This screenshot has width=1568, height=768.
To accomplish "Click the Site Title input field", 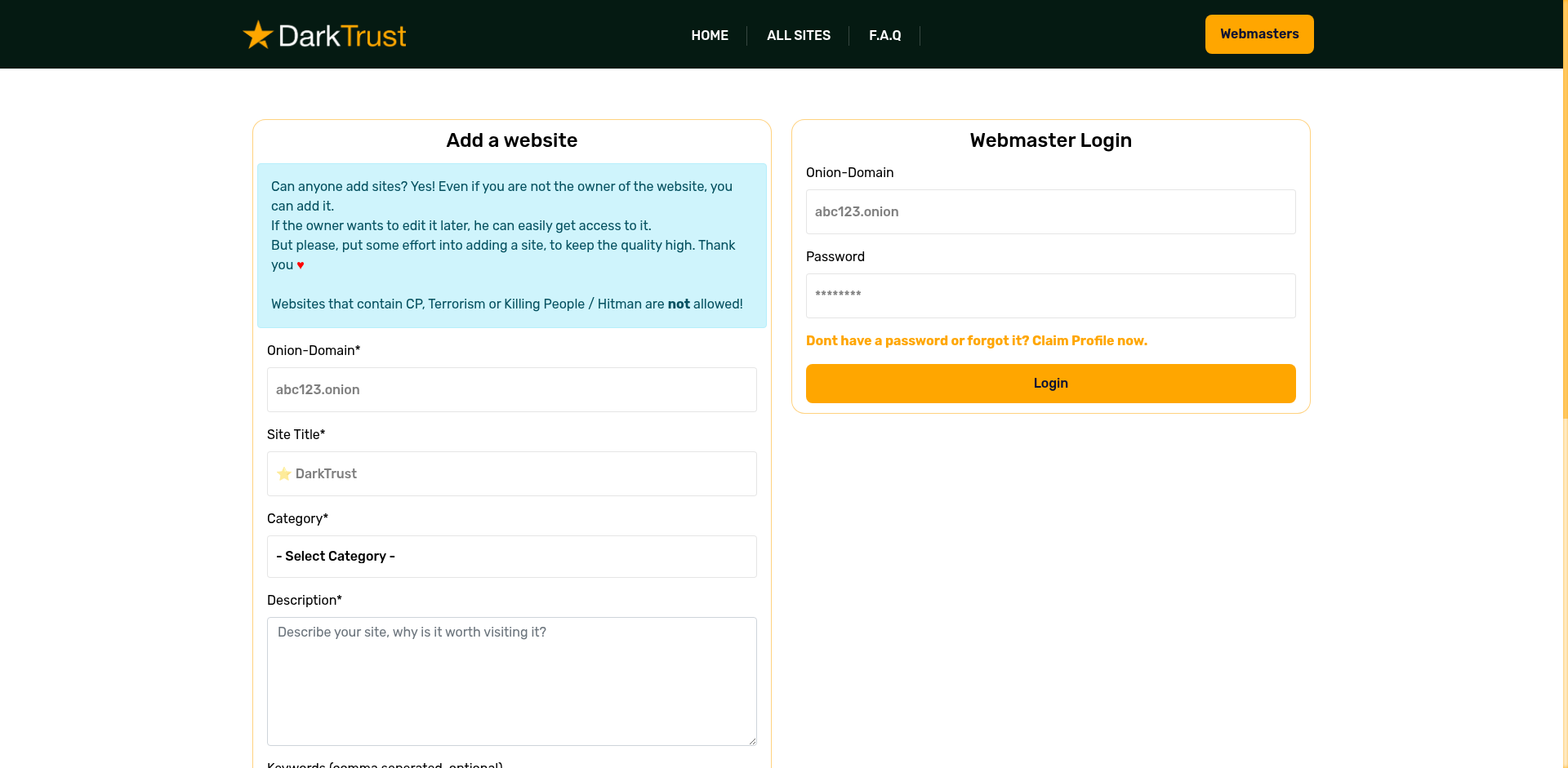I will pos(511,473).
